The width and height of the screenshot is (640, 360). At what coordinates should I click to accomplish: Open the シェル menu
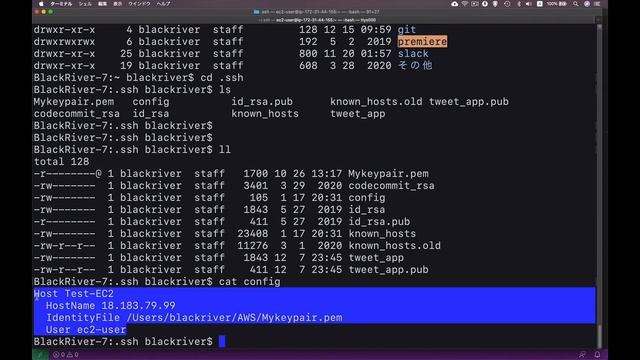(85, 4)
